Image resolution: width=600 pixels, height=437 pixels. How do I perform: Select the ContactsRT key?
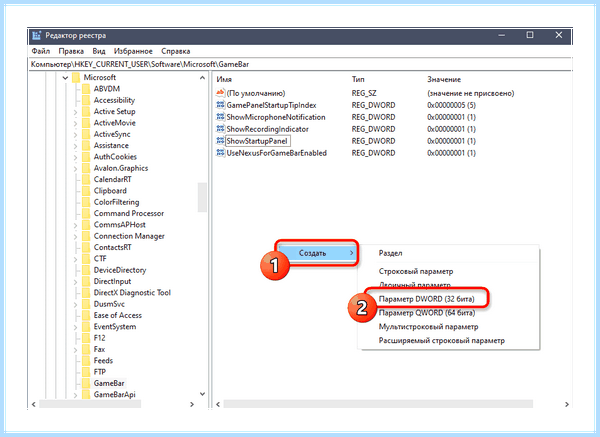coord(112,248)
